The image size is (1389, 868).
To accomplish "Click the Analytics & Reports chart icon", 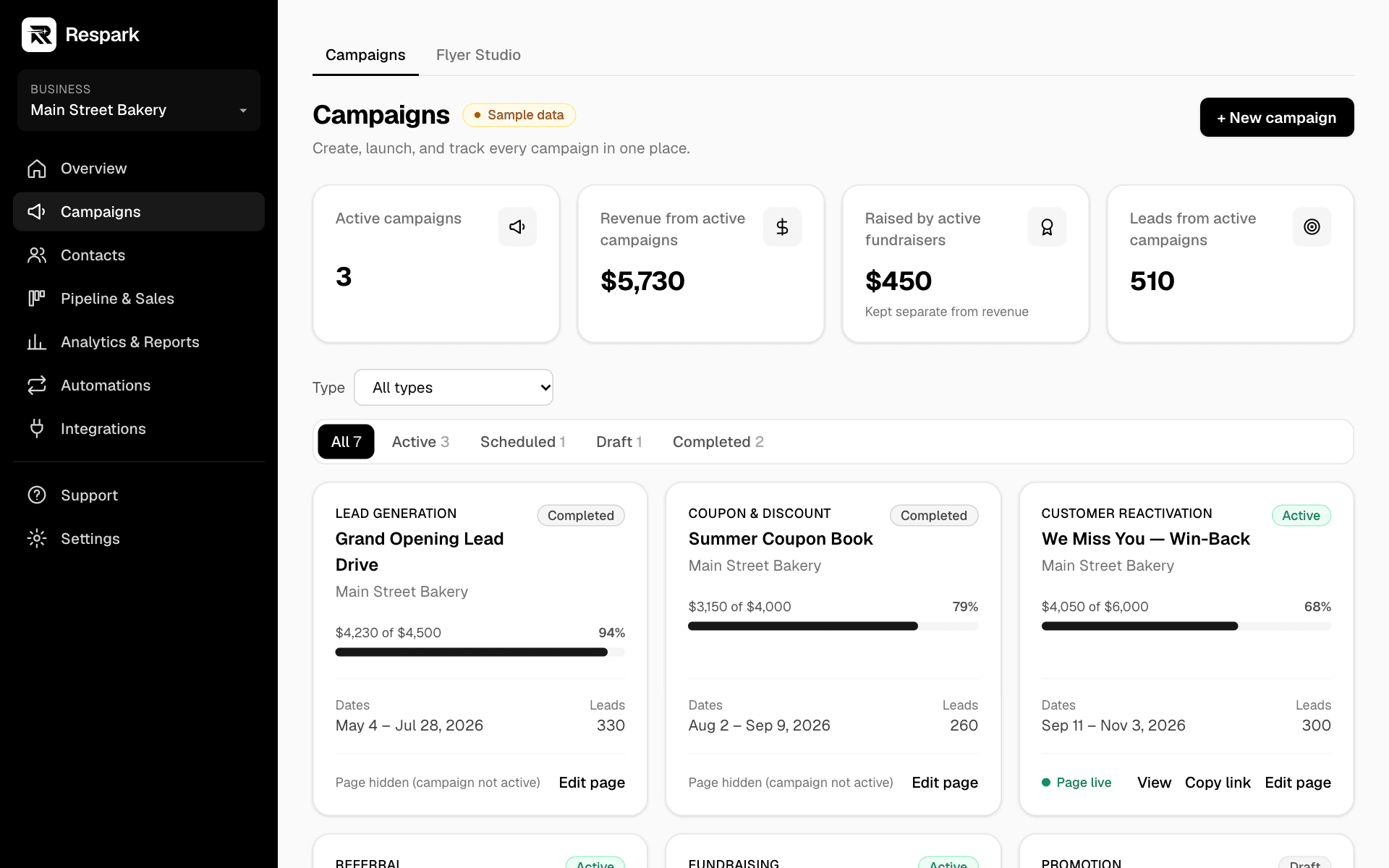I will point(37,342).
